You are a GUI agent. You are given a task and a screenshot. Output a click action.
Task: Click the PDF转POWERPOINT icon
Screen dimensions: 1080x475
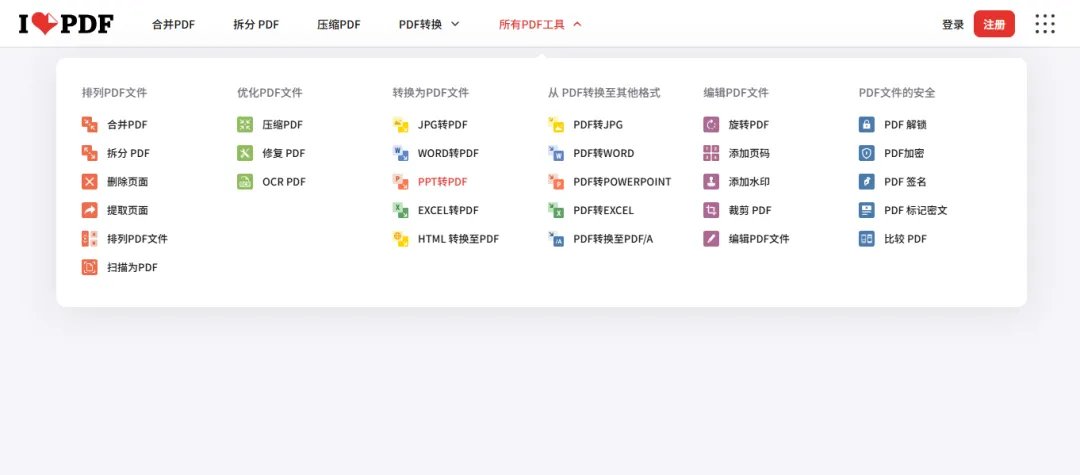557,182
